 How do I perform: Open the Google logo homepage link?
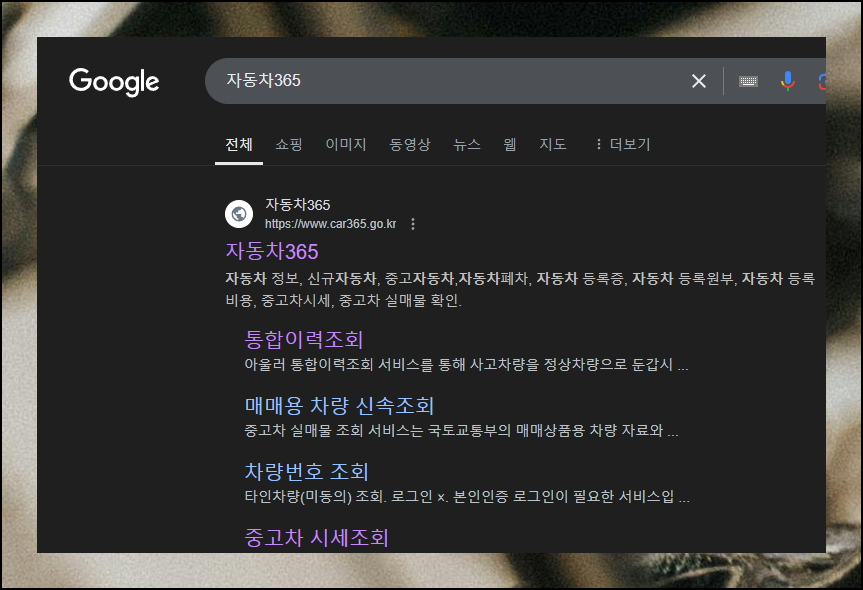(x=114, y=82)
